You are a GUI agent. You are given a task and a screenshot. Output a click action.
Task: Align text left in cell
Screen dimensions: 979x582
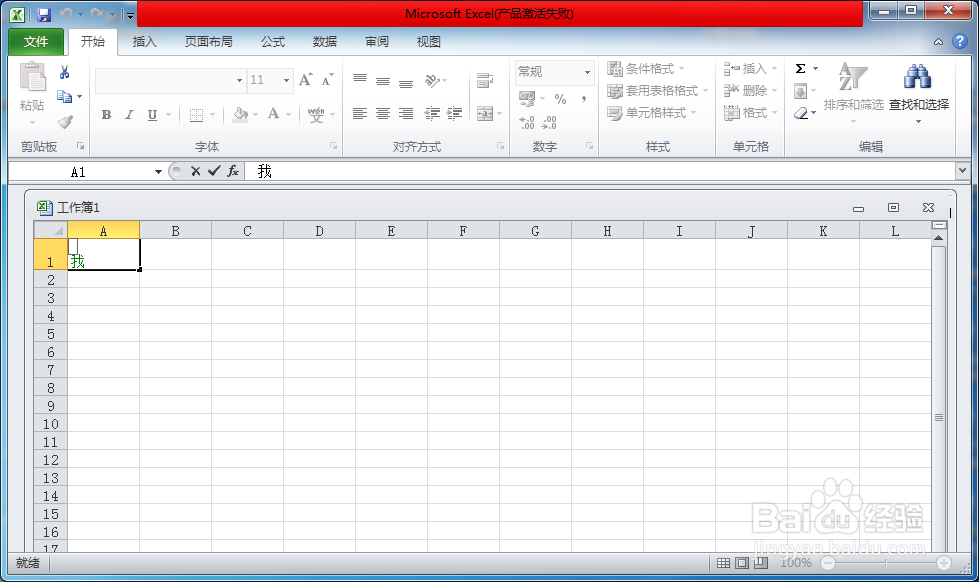tap(360, 114)
